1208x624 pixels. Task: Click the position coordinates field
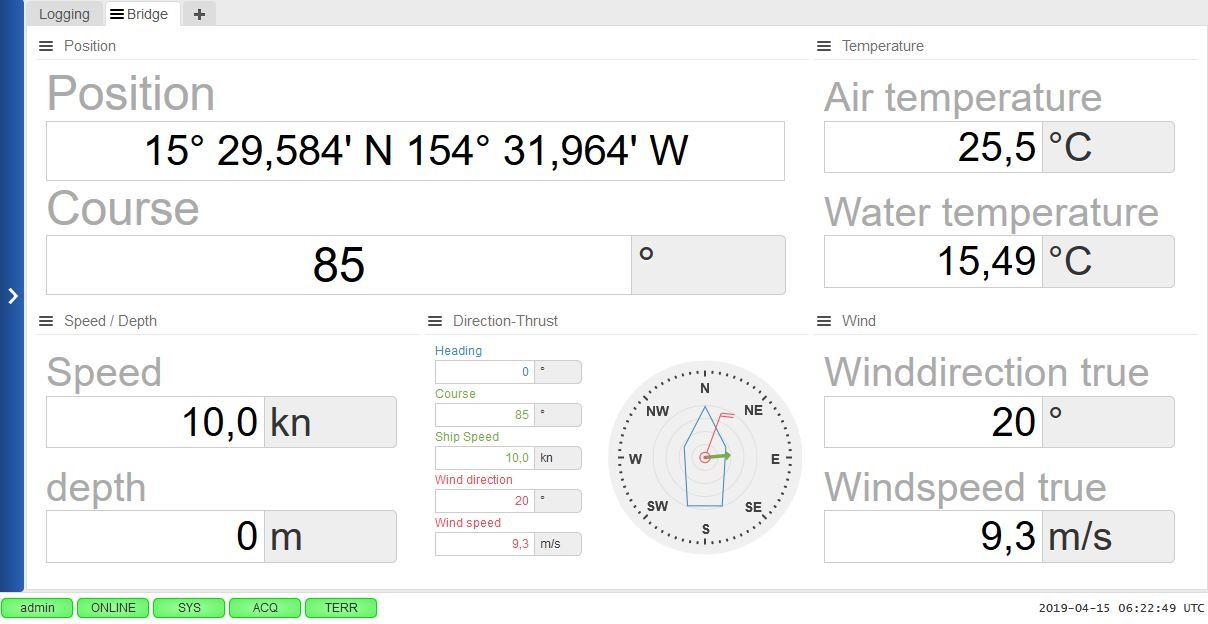click(415, 151)
